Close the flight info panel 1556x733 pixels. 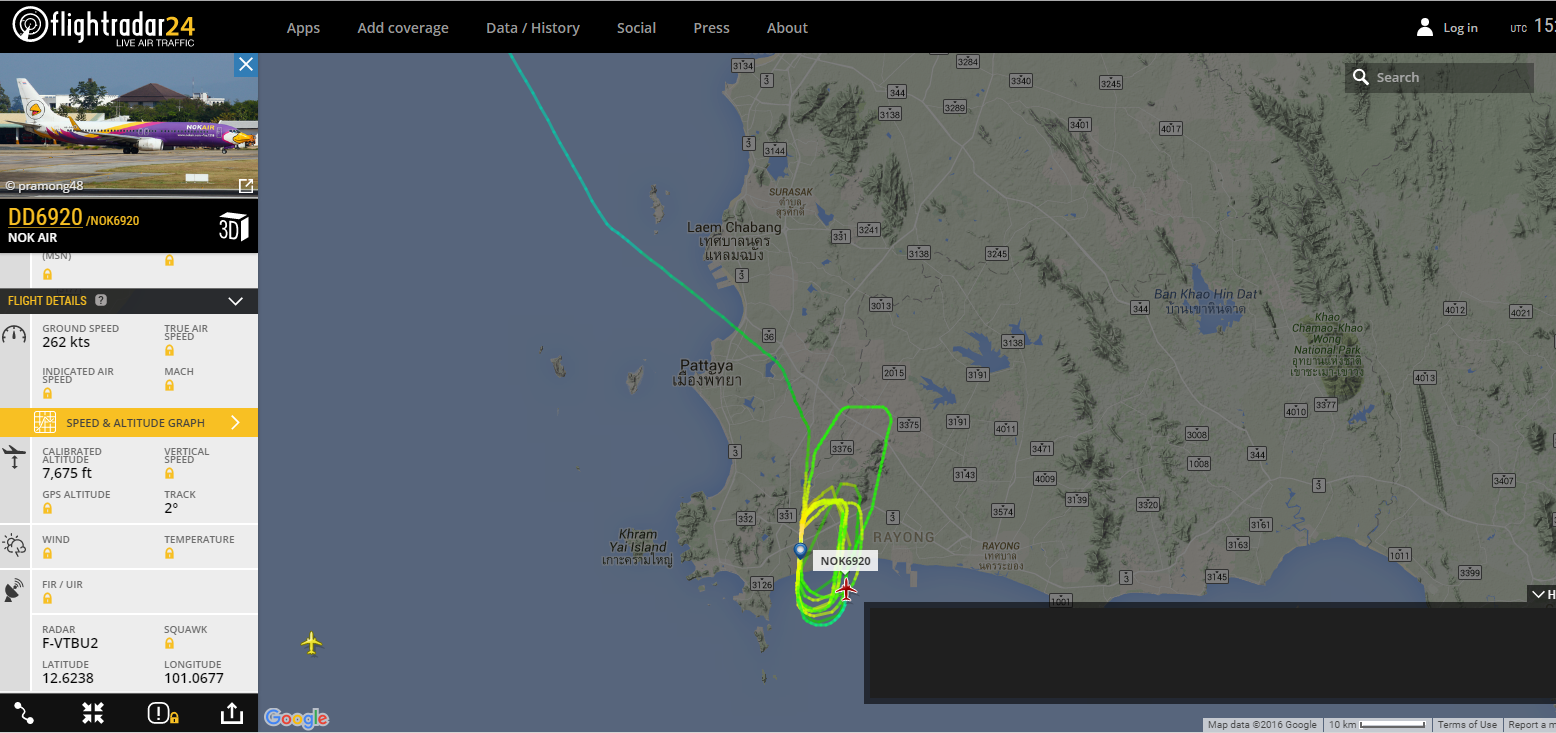[x=246, y=65]
